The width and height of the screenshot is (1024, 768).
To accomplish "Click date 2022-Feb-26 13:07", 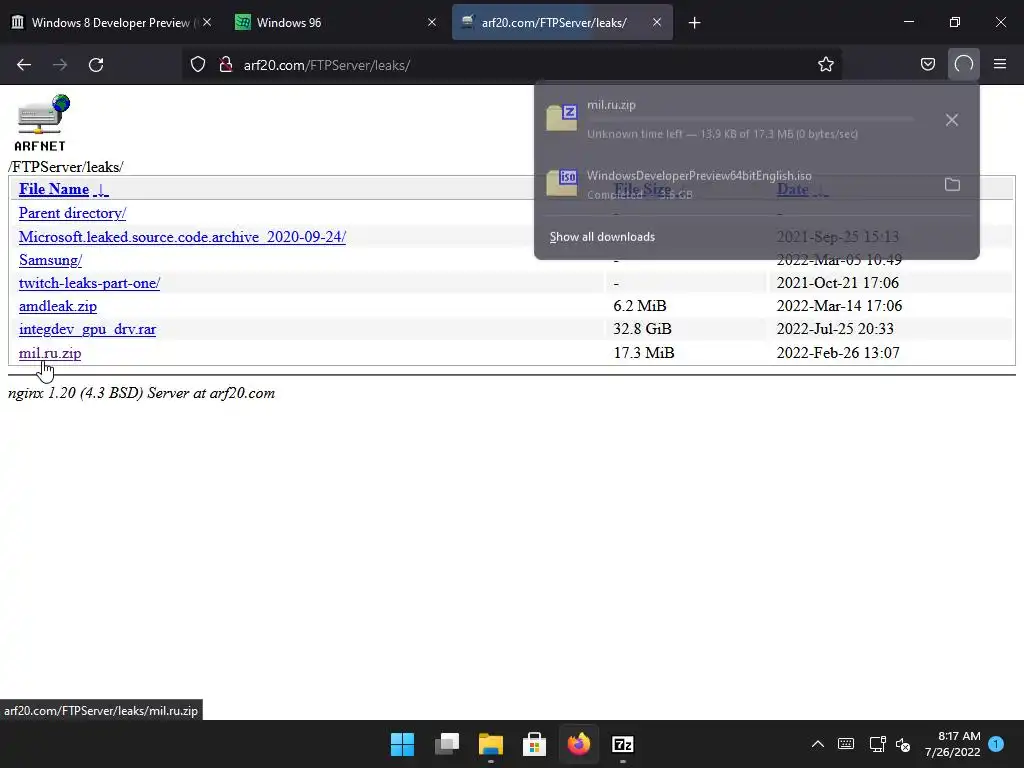I will point(838,353).
